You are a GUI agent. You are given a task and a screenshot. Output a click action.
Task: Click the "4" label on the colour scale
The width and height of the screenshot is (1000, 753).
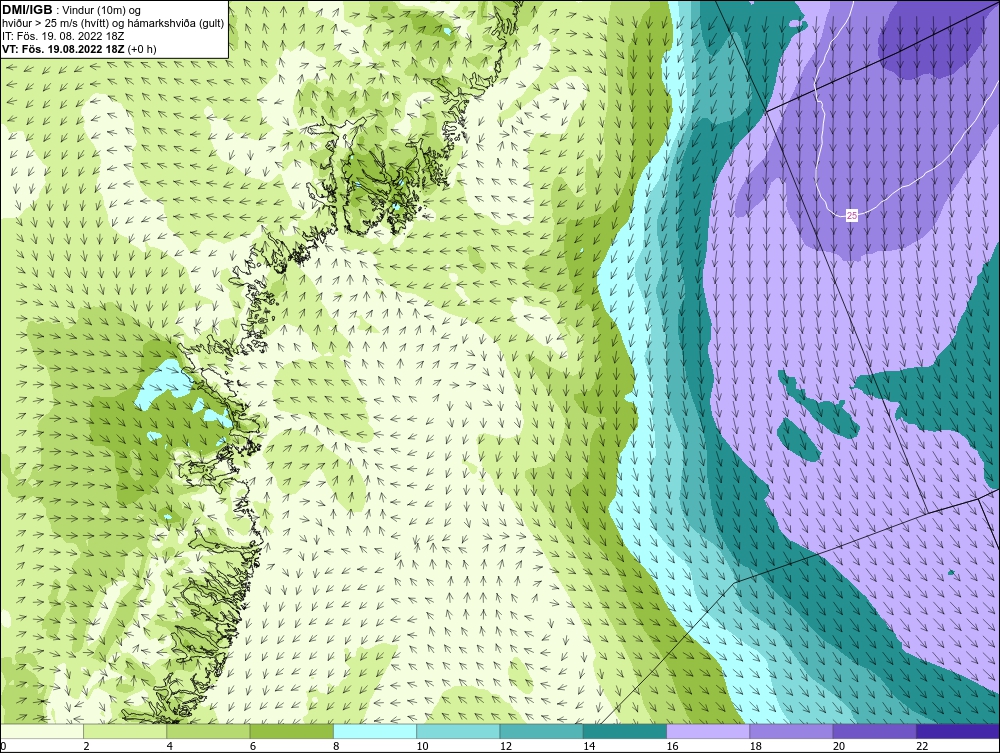tap(170, 746)
